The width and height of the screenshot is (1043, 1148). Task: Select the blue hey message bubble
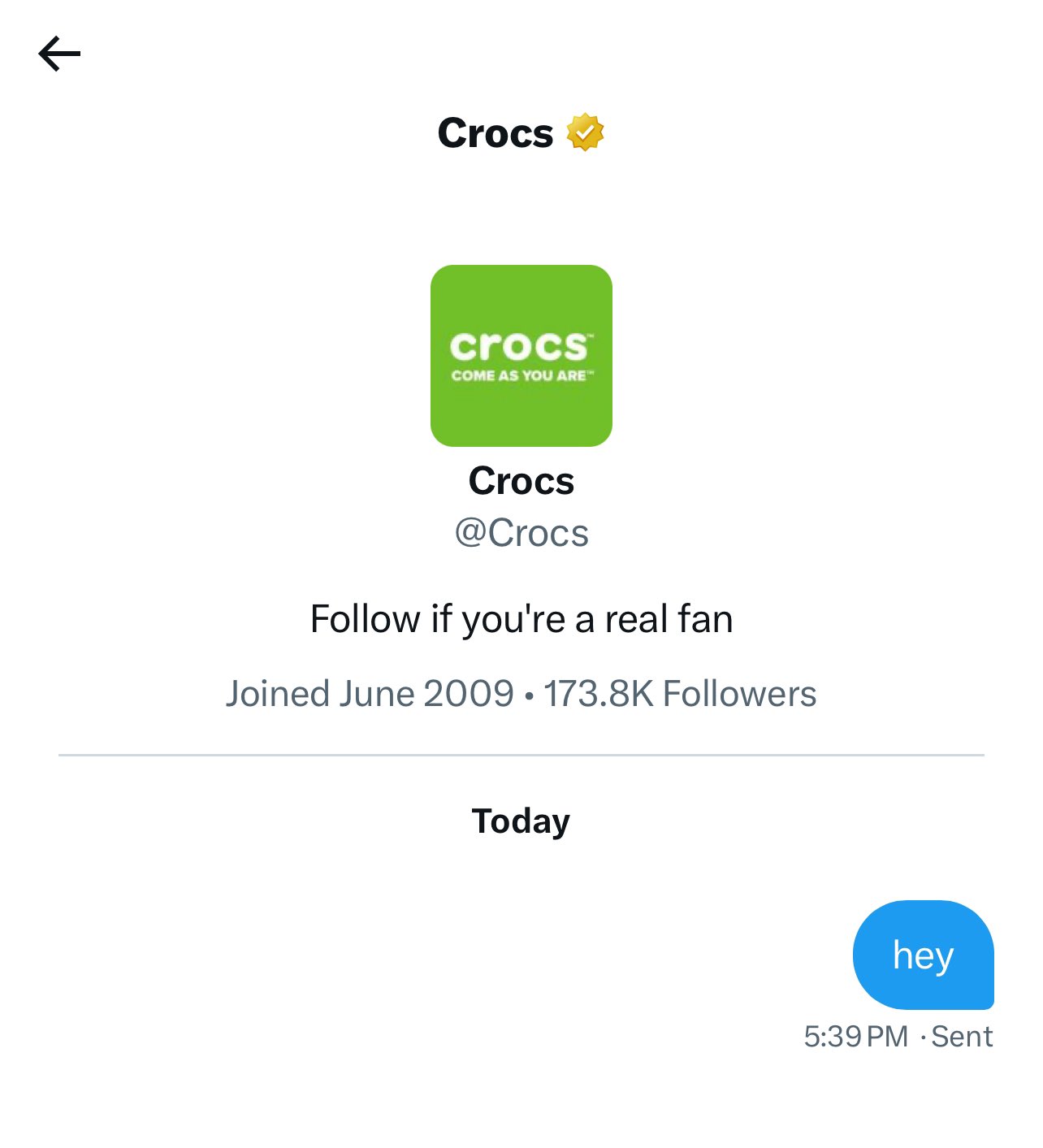pos(924,955)
